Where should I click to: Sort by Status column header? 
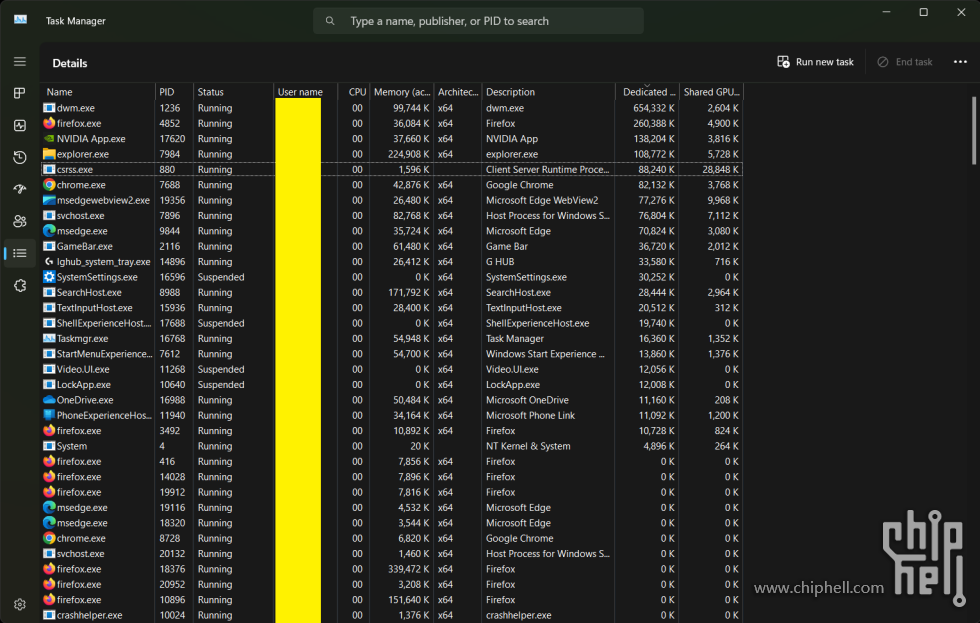coord(234,92)
